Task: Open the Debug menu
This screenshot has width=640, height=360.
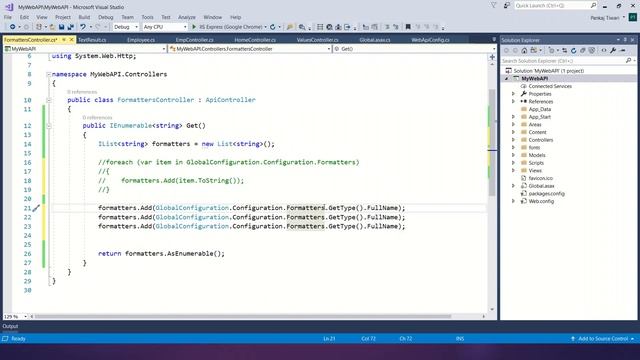Action: 105,17
